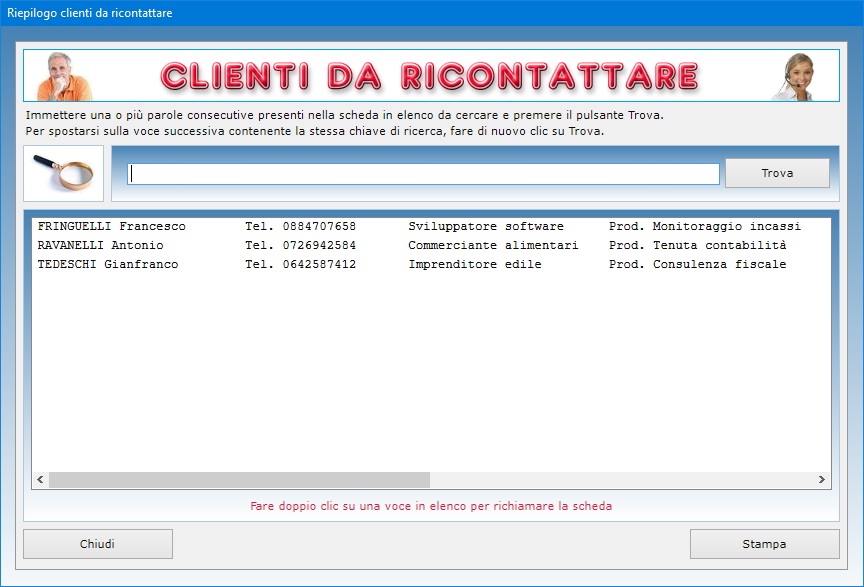Click phone number 0726942584
This screenshot has width=864, height=587.
tap(319, 245)
